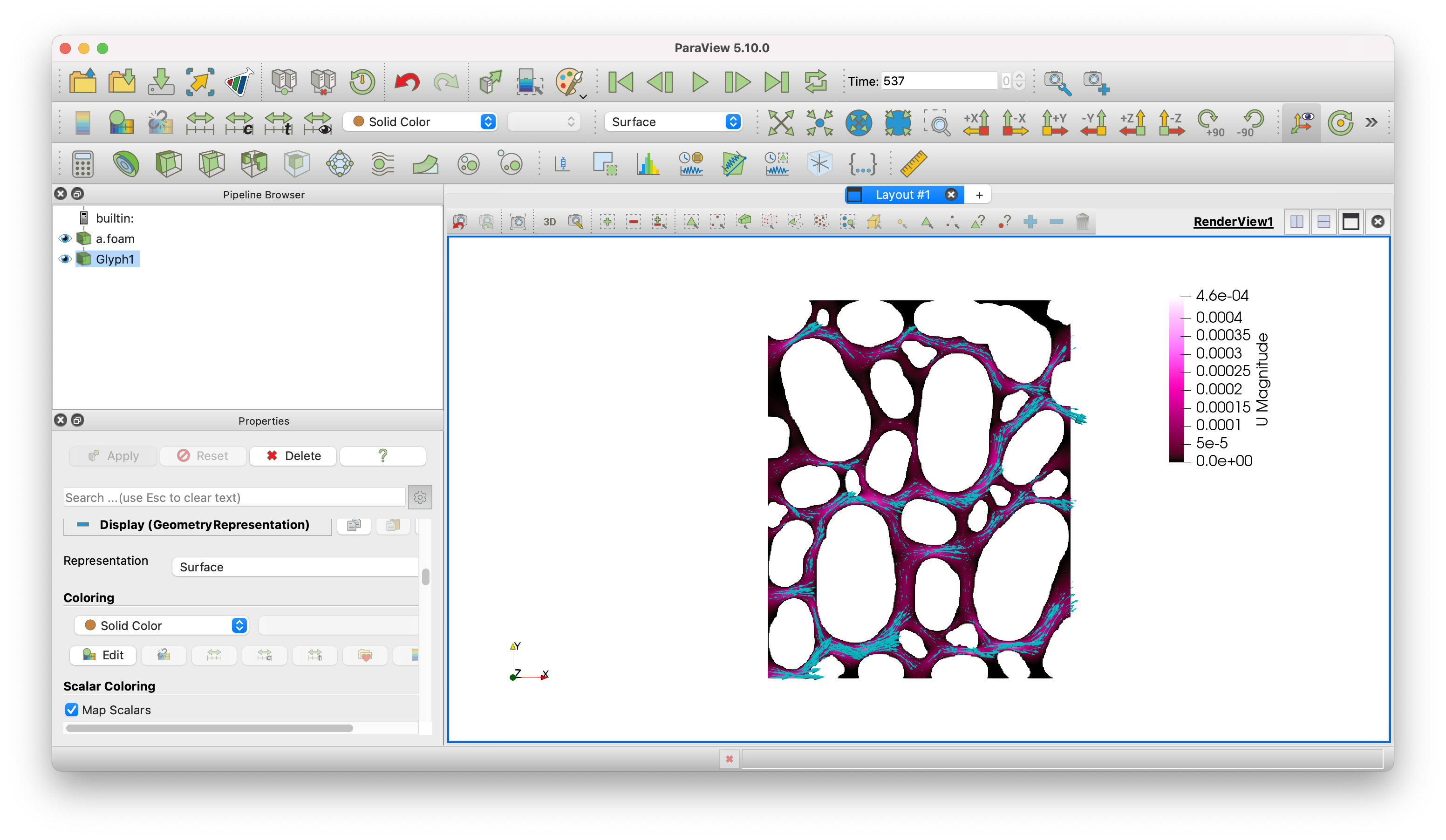Select the Layout #1 tab
The width and height of the screenshot is (1446, 840).
pos(902,195)
